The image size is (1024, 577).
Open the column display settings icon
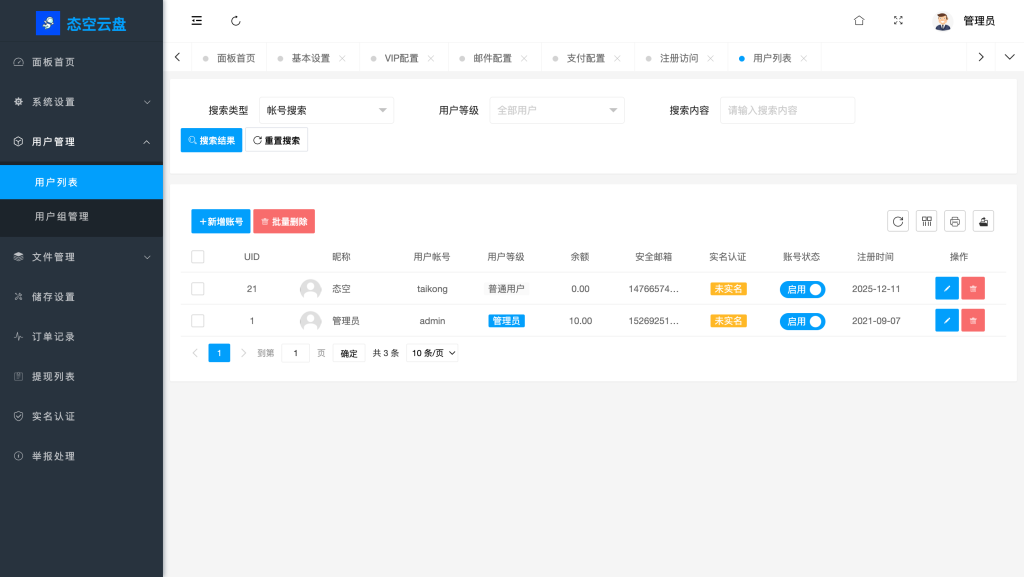(926, 220)
